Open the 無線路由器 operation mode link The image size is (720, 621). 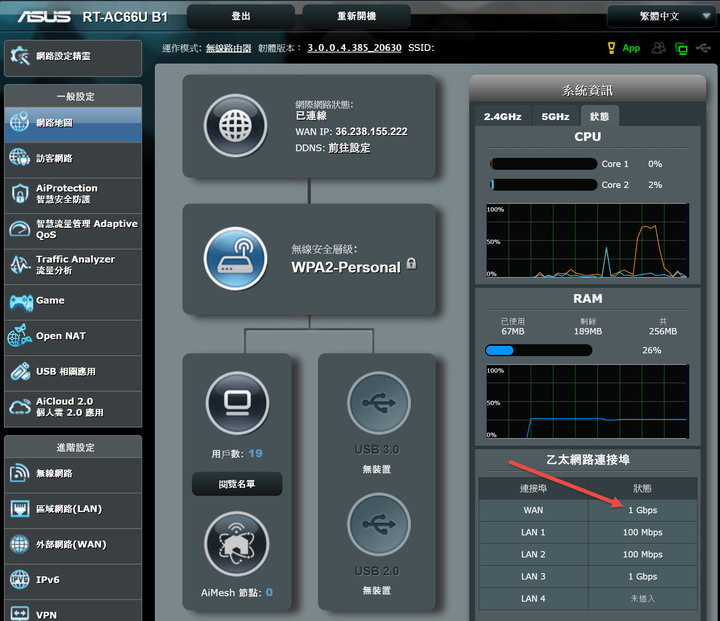[228, 48]
